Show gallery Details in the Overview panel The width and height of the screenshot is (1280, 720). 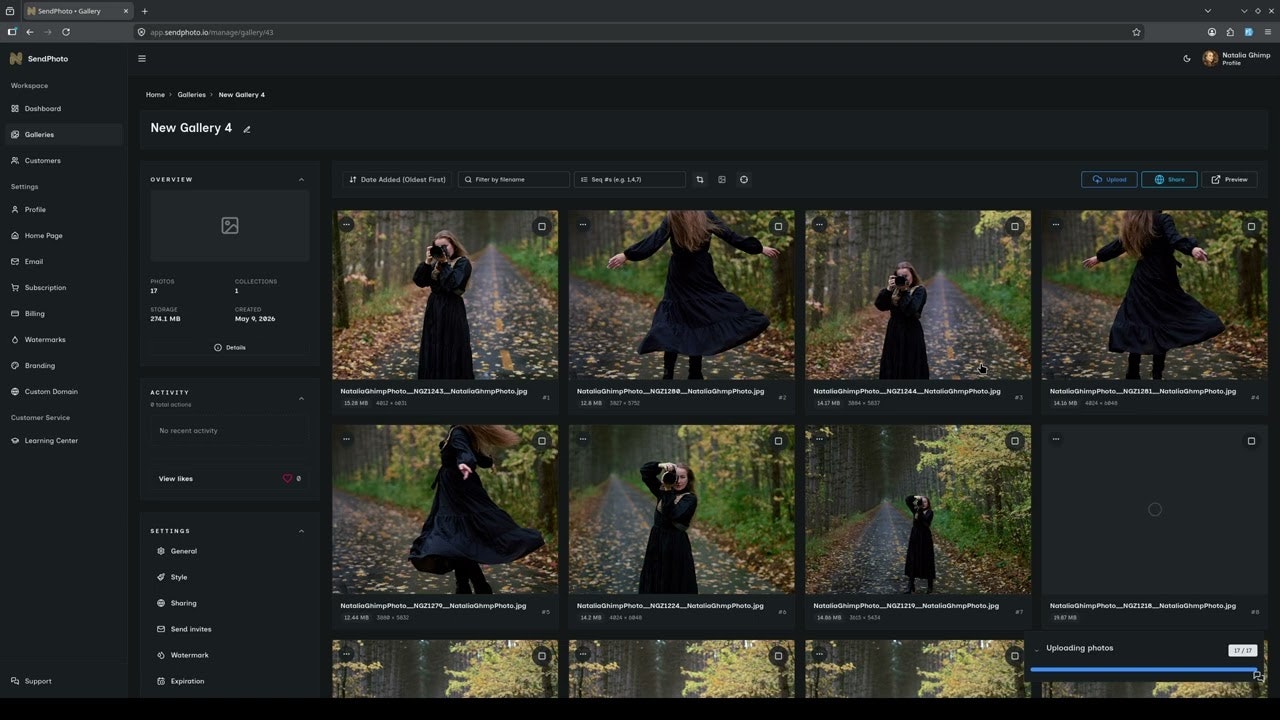click(x=230, y=348)
